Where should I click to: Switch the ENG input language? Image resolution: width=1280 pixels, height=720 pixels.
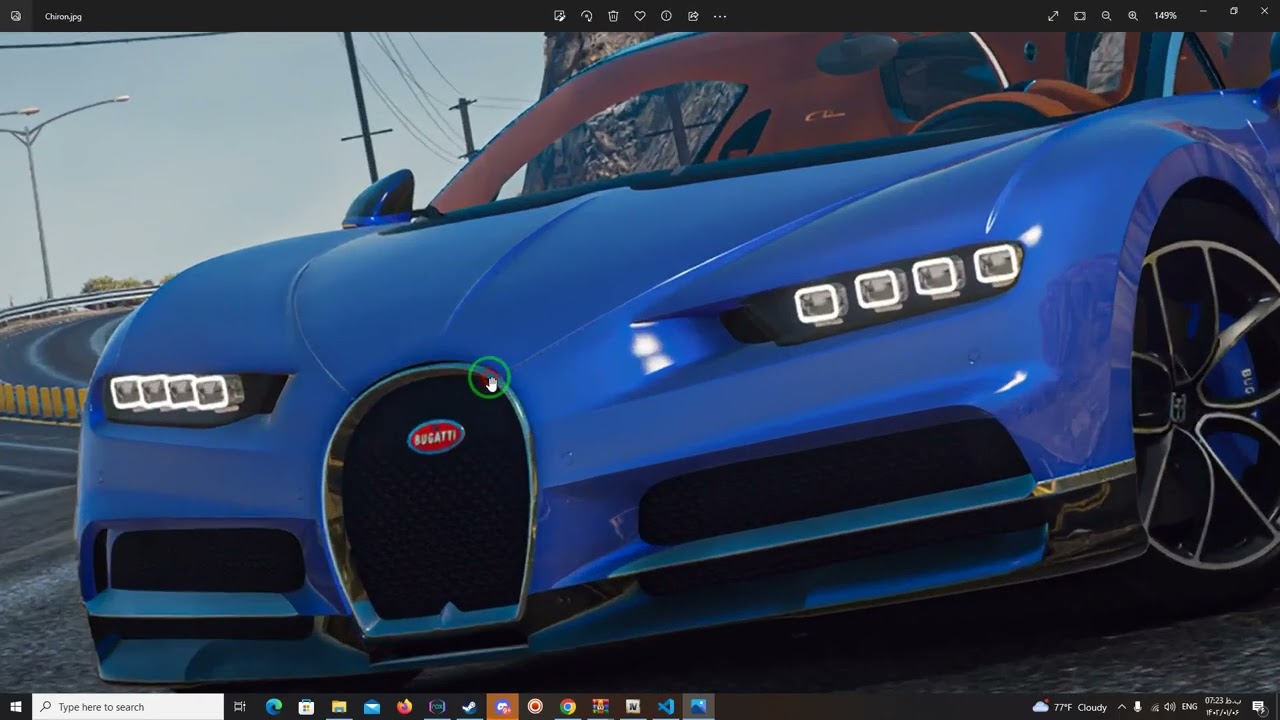[x=1190, y=707]
